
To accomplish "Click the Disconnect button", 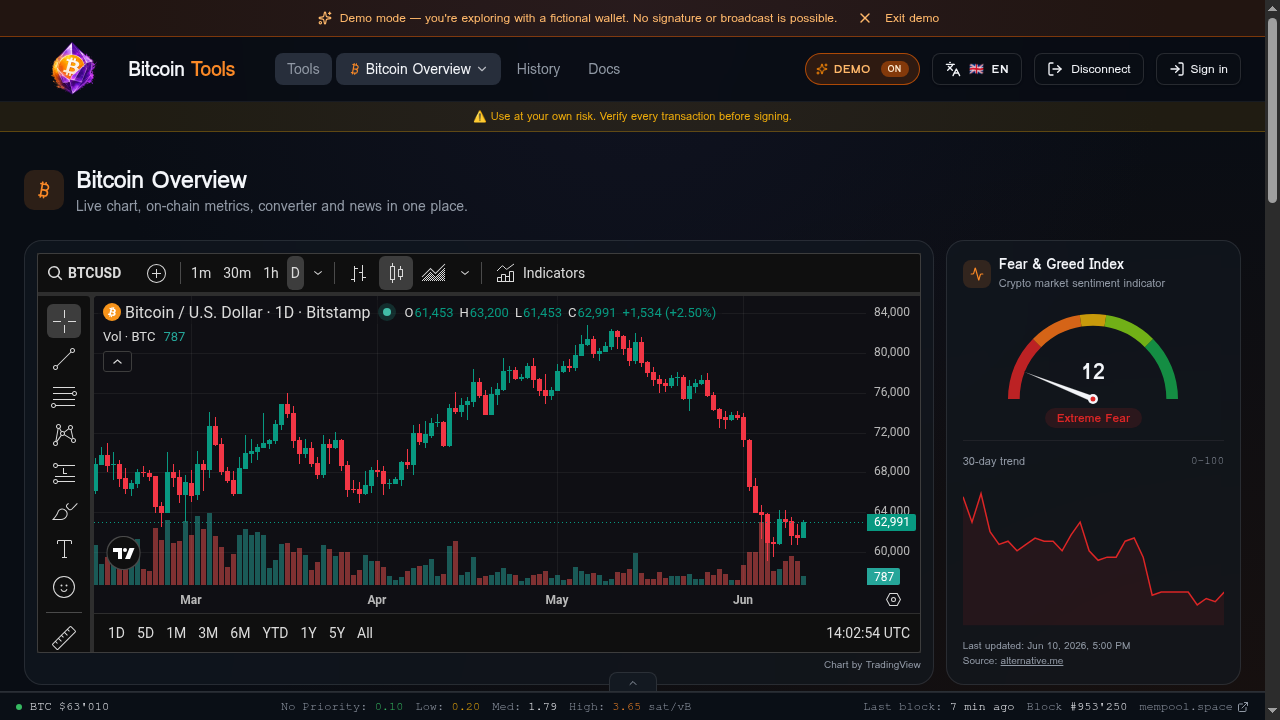I will pos(1089,69).
